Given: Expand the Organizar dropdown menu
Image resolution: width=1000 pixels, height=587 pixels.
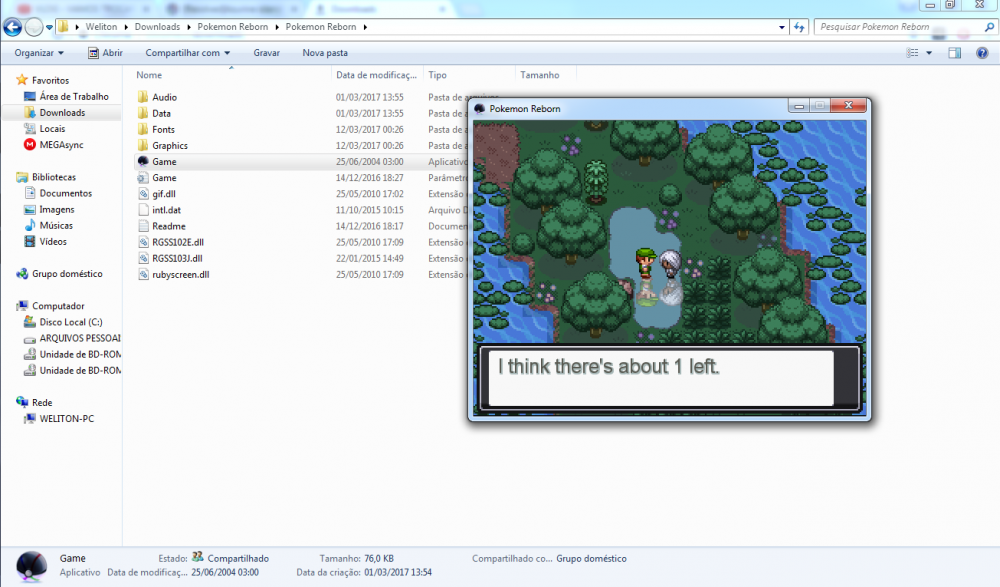Looking at the screenshot, I should tap(39, 53).
